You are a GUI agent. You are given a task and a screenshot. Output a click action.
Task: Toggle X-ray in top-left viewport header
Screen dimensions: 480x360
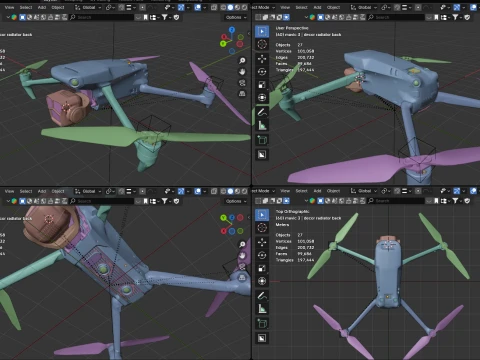point(214,7)
